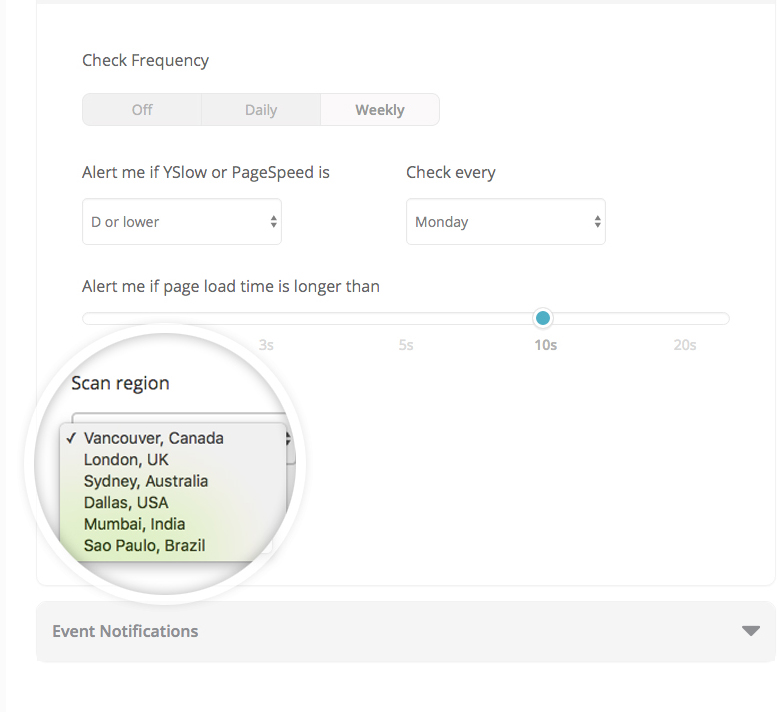
Task: Choose London, UK scan region
Action: coord(126,460)
